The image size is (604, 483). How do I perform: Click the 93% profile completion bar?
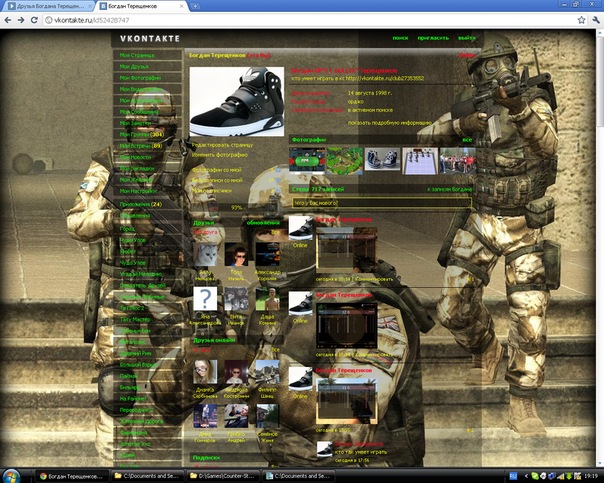237,207
